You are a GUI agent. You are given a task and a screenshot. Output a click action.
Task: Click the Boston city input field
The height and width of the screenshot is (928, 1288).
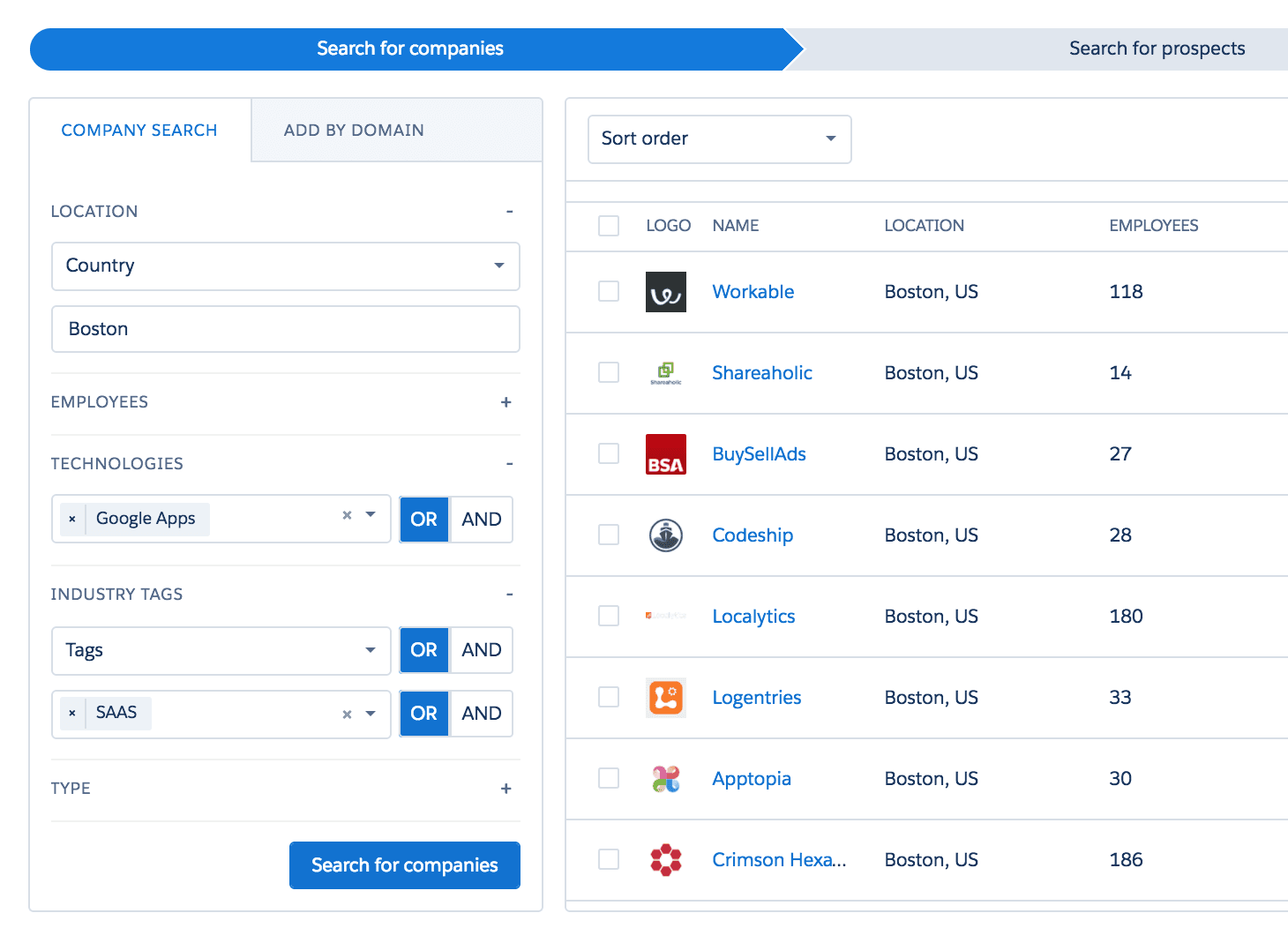click(286, 329)
